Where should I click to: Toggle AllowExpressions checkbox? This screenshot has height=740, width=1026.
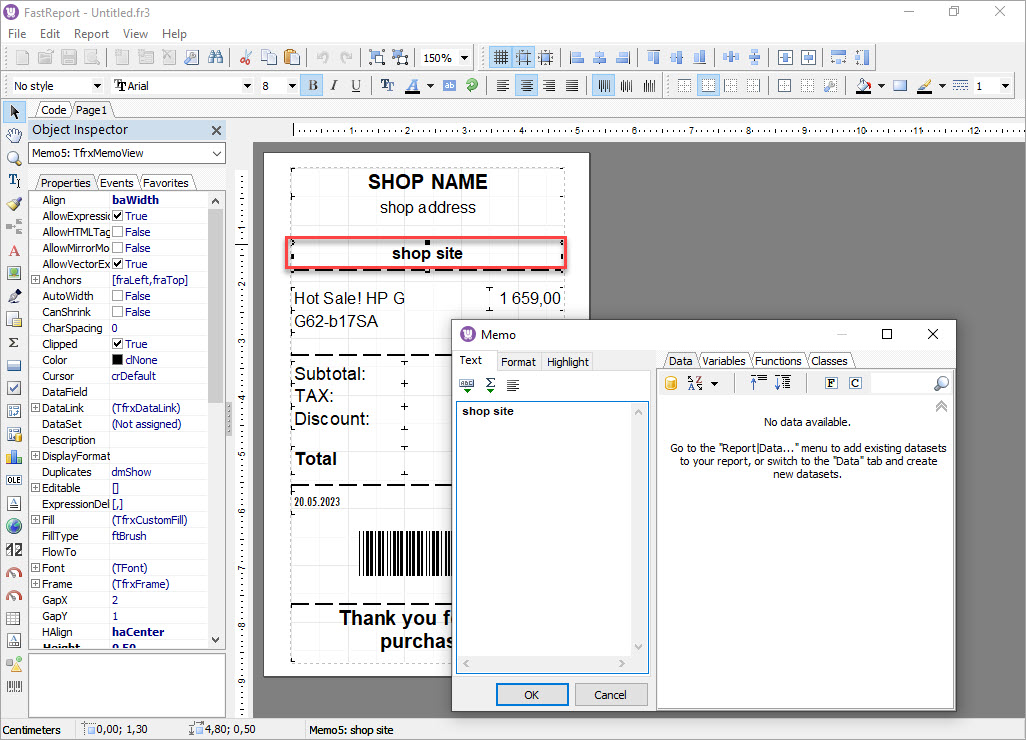point(118,216)
